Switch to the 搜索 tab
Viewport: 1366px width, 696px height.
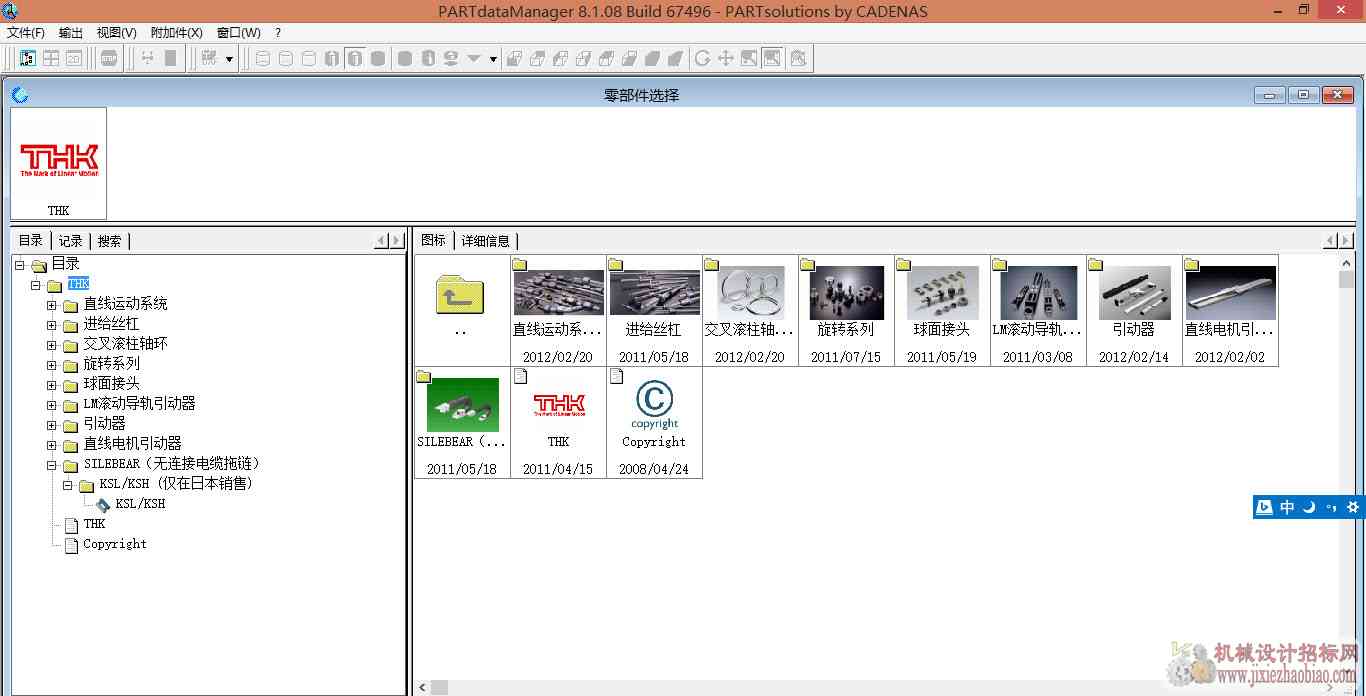(109, 241)
